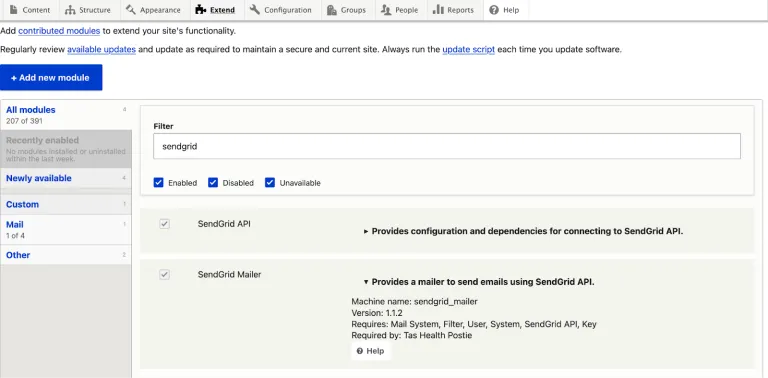Expand the SendGrid API description details

click(x=523, y=231)
